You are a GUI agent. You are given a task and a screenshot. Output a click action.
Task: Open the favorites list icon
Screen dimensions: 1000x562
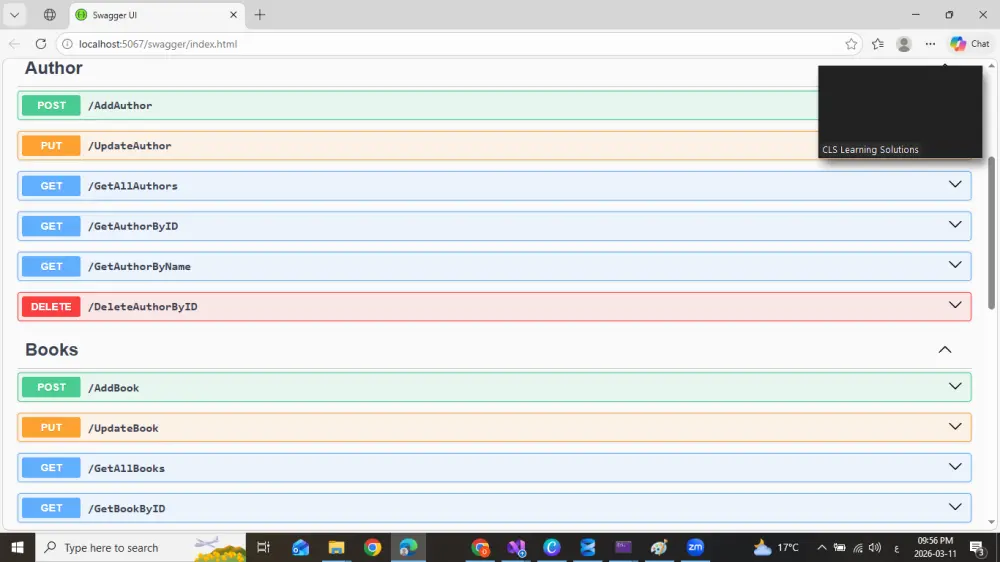878,44
